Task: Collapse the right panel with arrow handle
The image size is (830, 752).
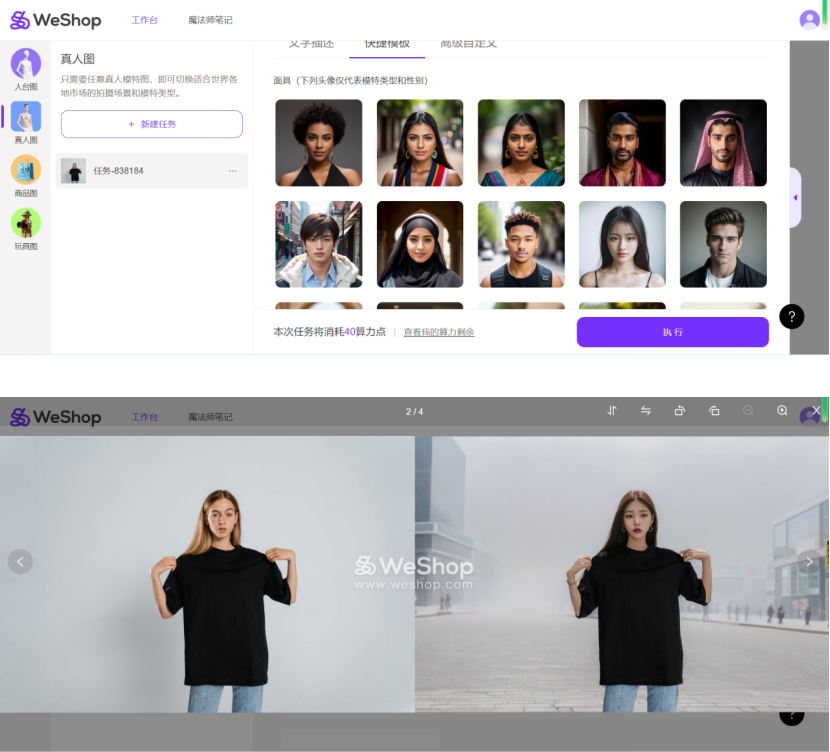Action: click(795, 197)
